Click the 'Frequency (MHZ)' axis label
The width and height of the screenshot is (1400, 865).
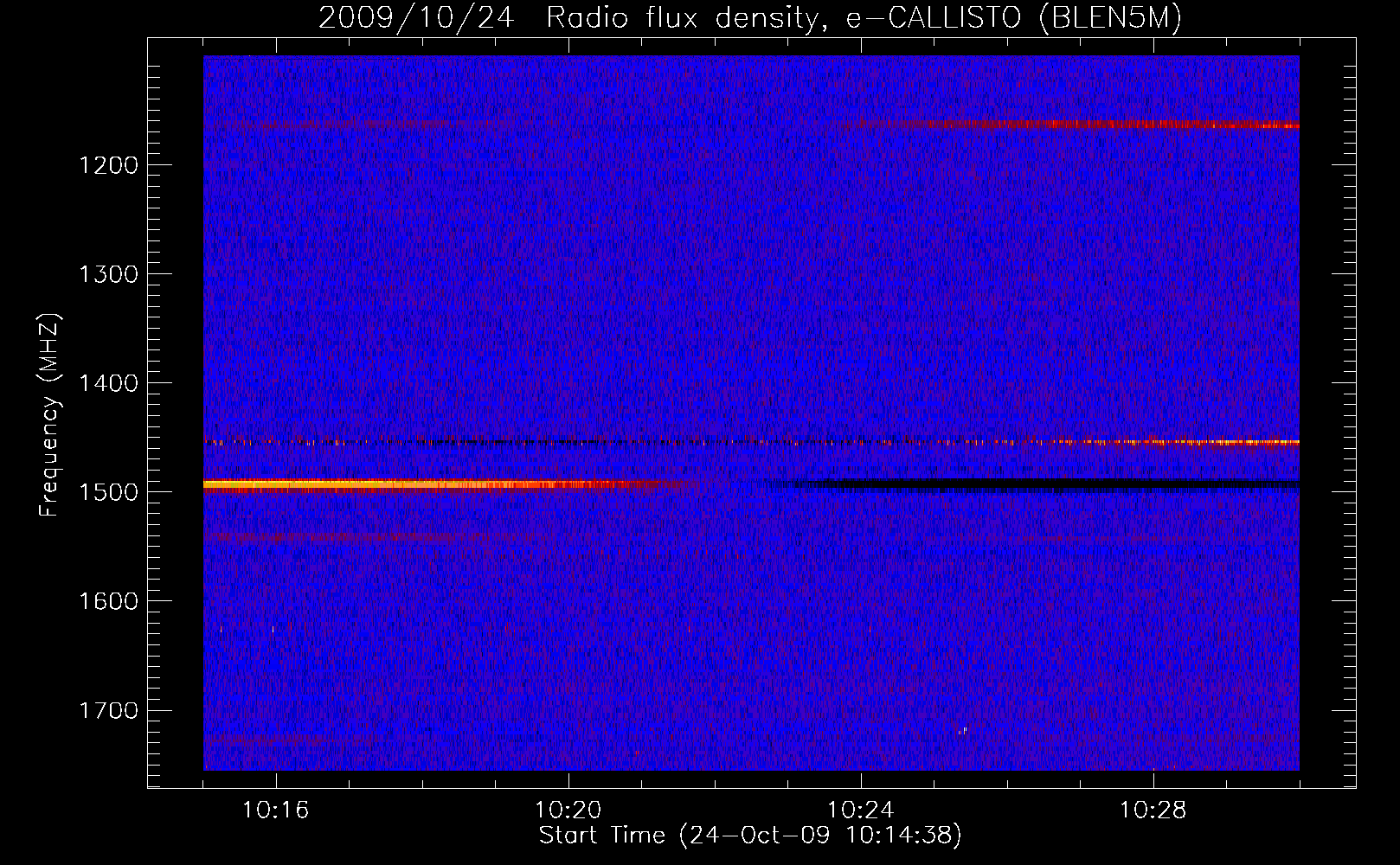point(49,415)
